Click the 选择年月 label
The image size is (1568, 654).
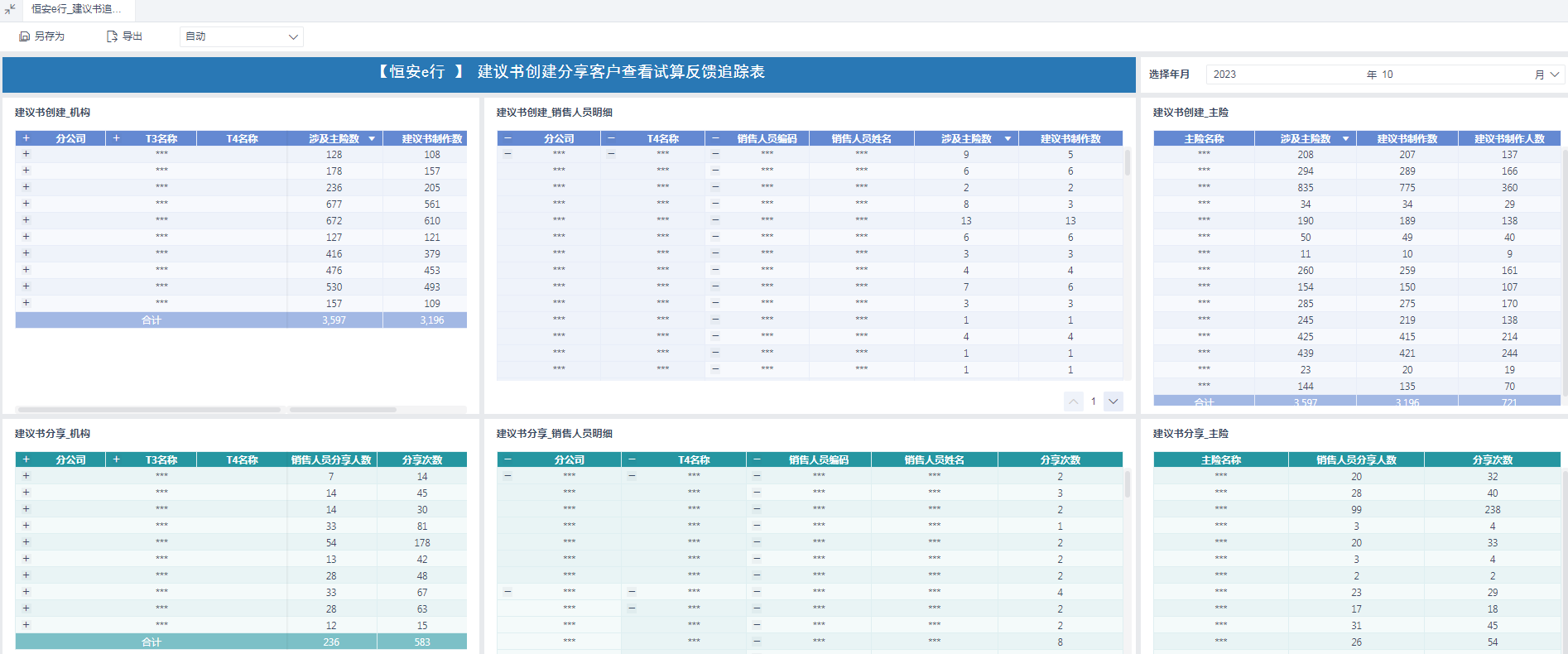tap(1169, 75)
